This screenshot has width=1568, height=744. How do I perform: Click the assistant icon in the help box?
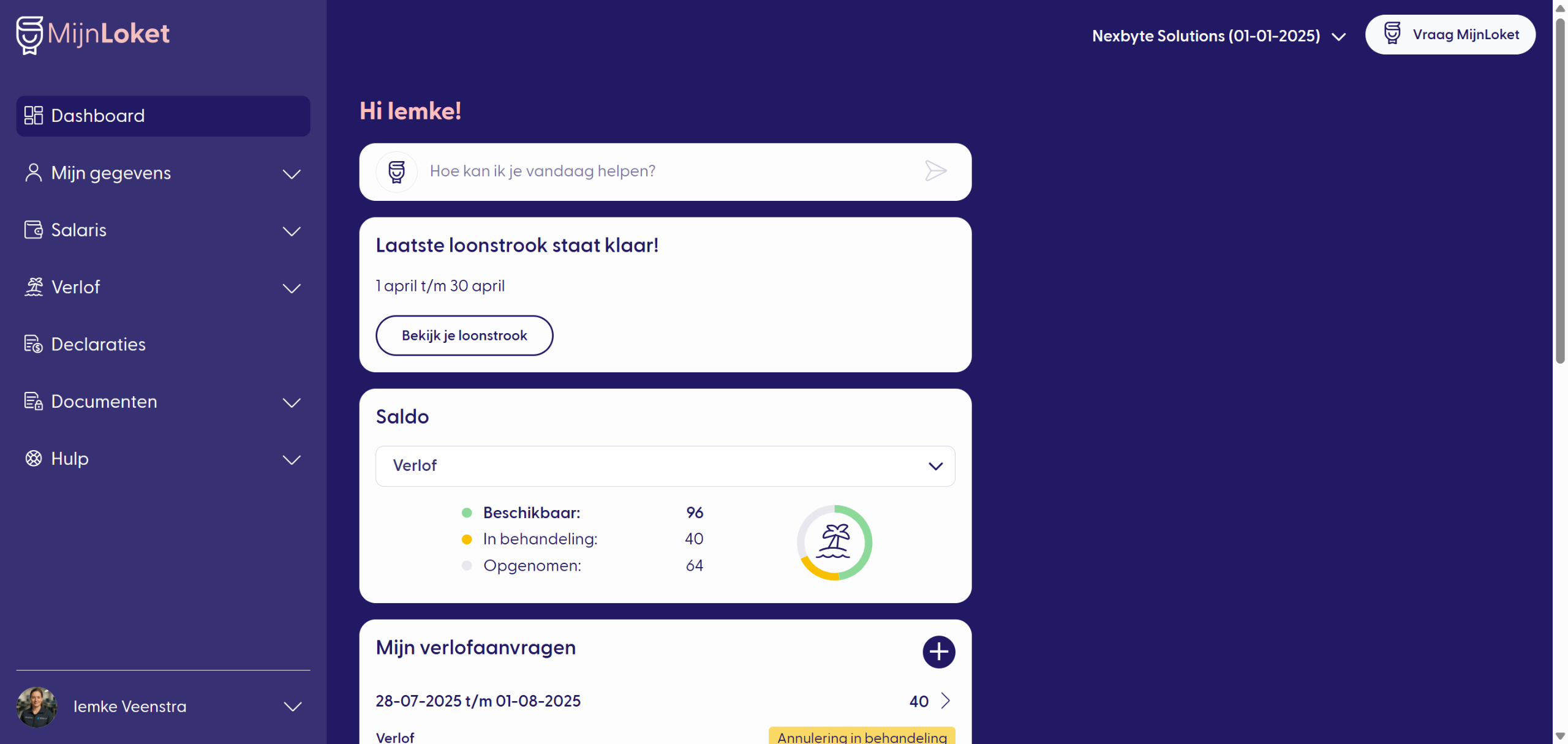click(x=397, y=171)
